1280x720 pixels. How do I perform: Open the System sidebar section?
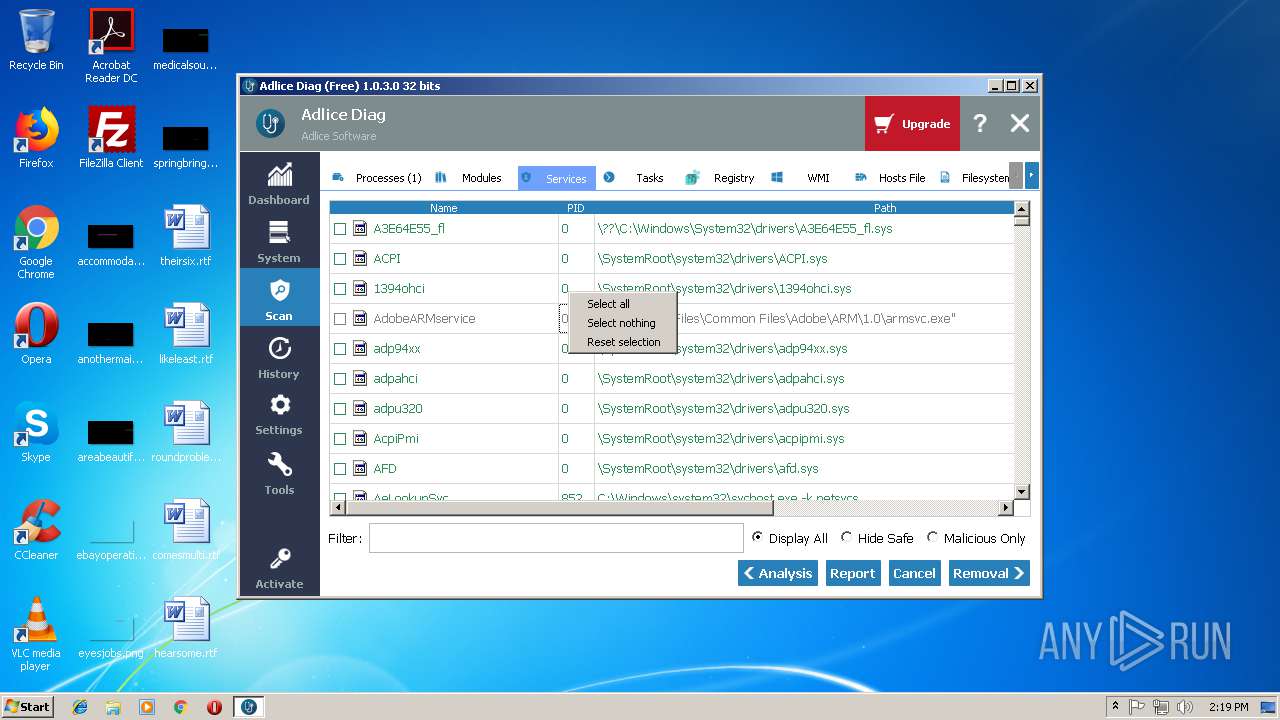click(x=279, y=241)
